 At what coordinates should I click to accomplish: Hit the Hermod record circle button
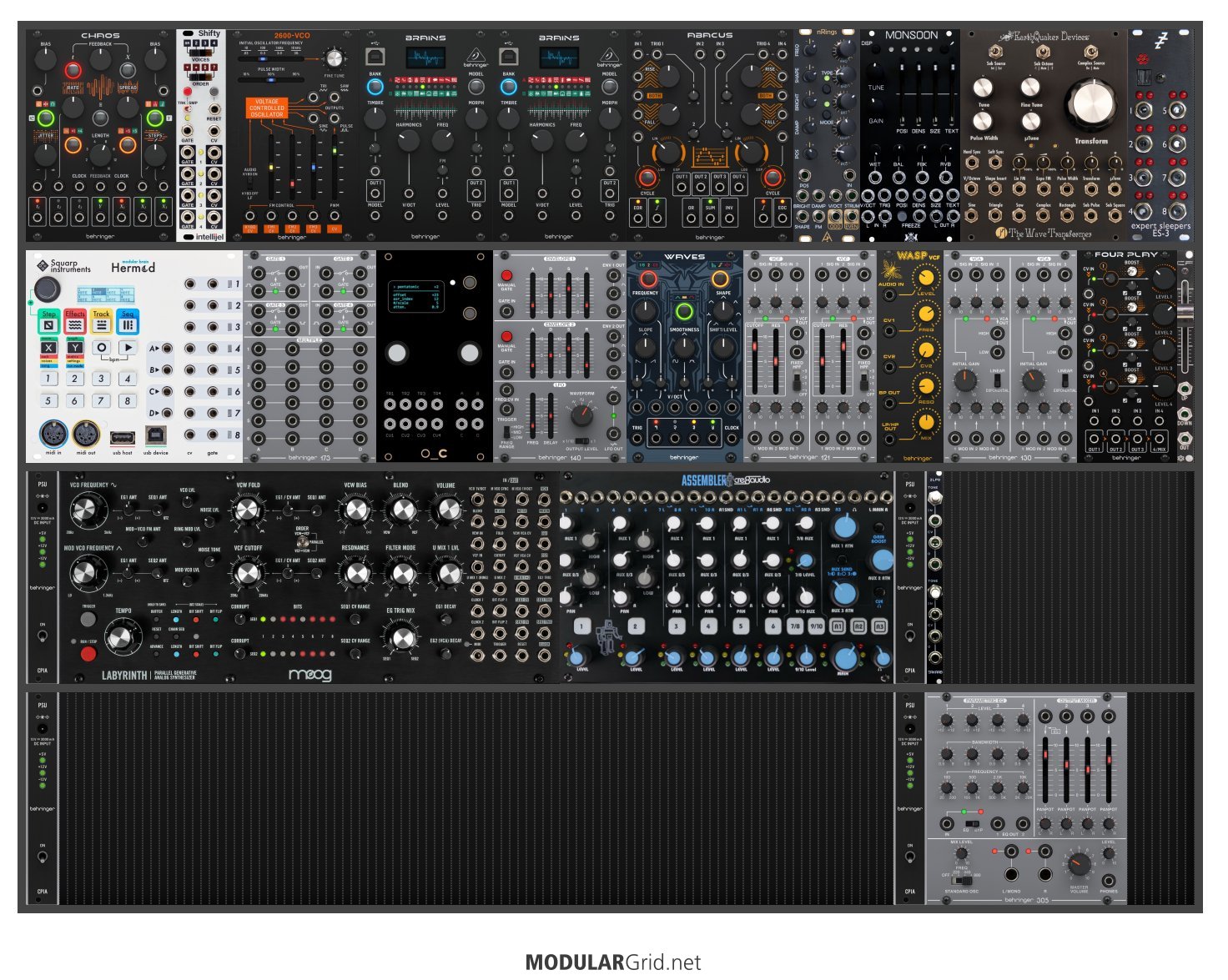pos(102,348)
